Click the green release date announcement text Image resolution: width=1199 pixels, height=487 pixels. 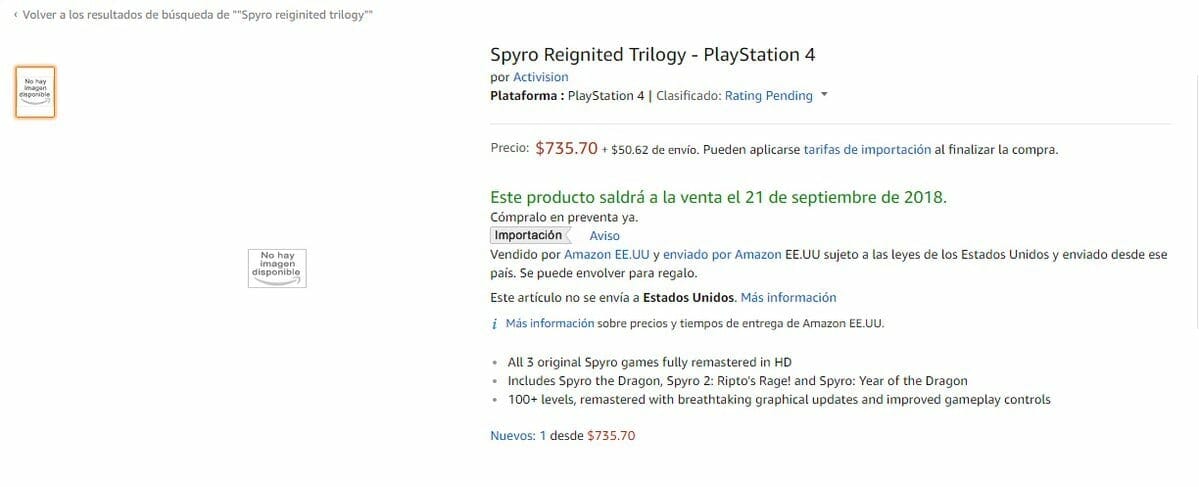(718, 197)
